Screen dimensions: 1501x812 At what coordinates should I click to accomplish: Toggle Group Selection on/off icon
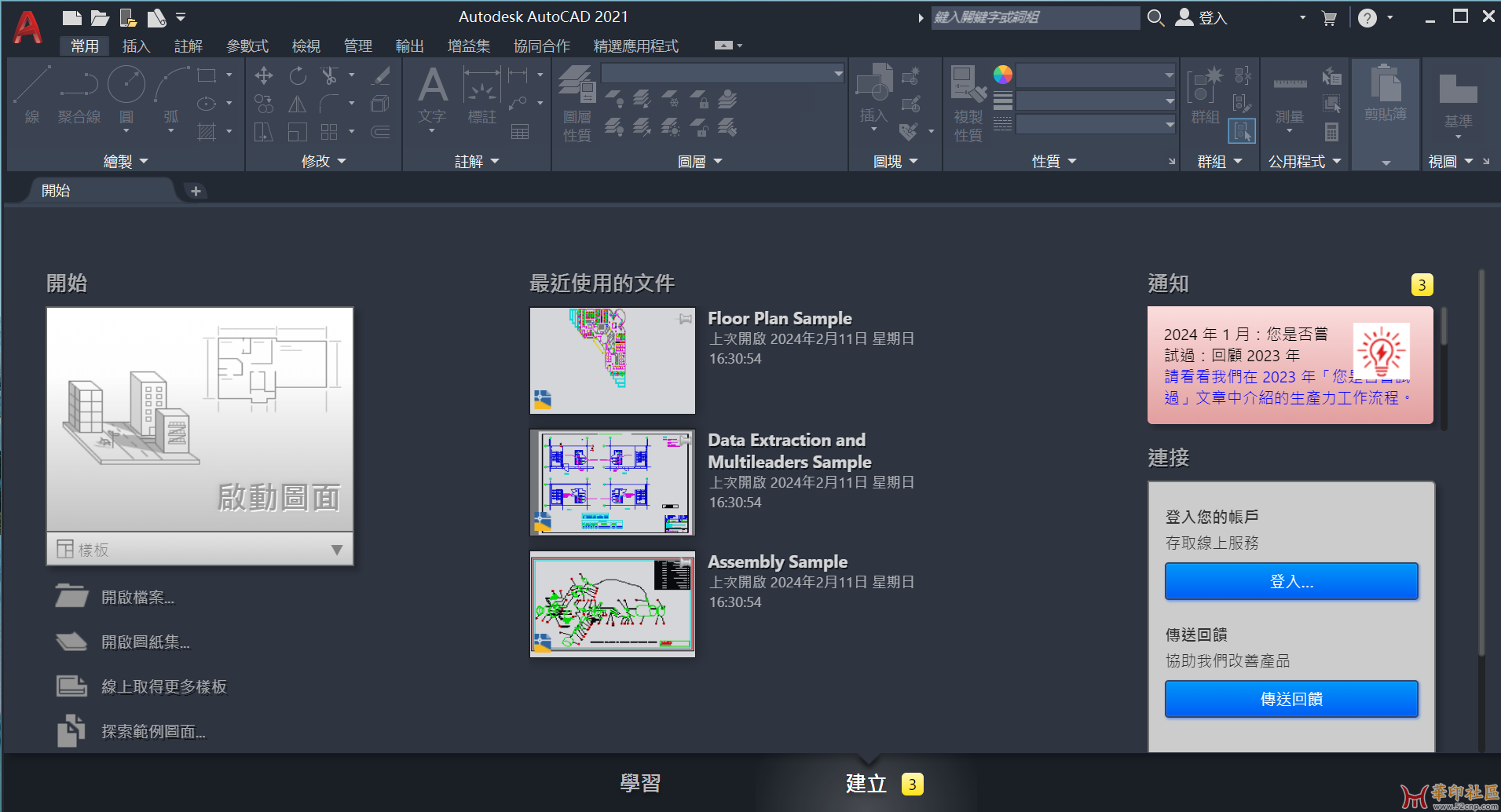point(1242,131)
